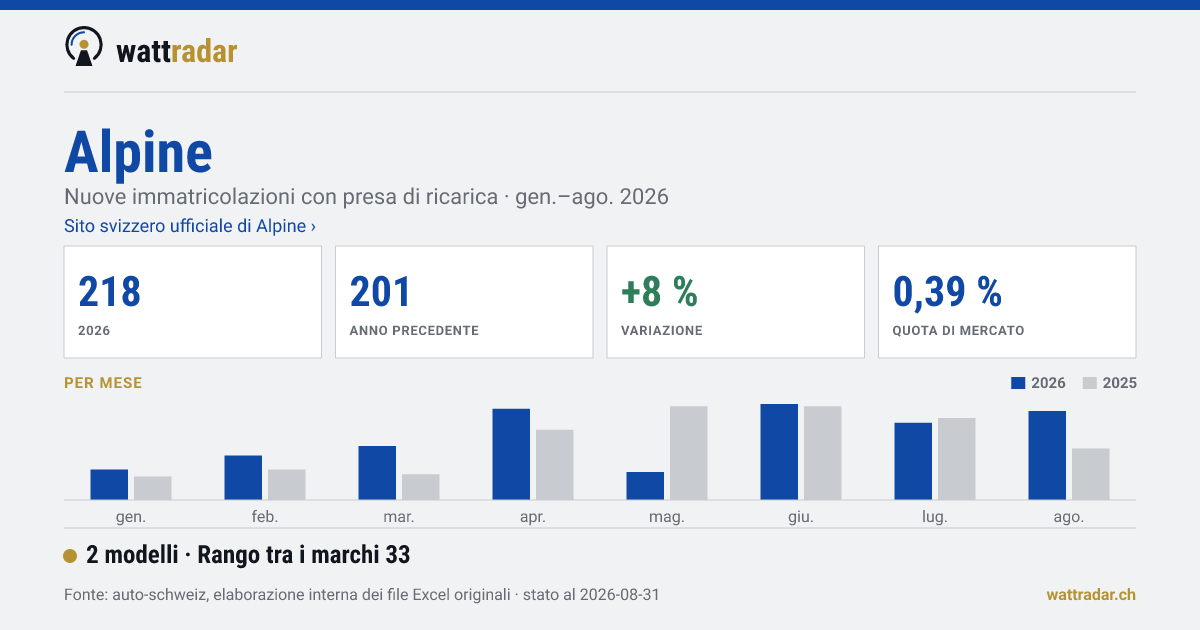Click the wattradar radar logo icon

[x=84, y=47]
